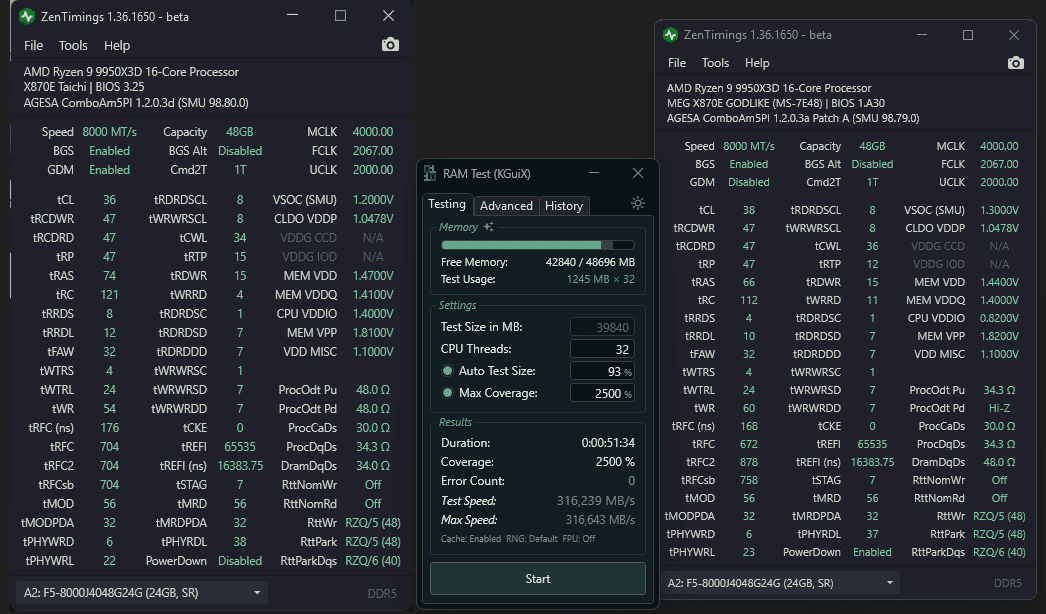Switch to the Advanced tab in RAM Test
This screenshot has height=614, width=1046.
506,206
